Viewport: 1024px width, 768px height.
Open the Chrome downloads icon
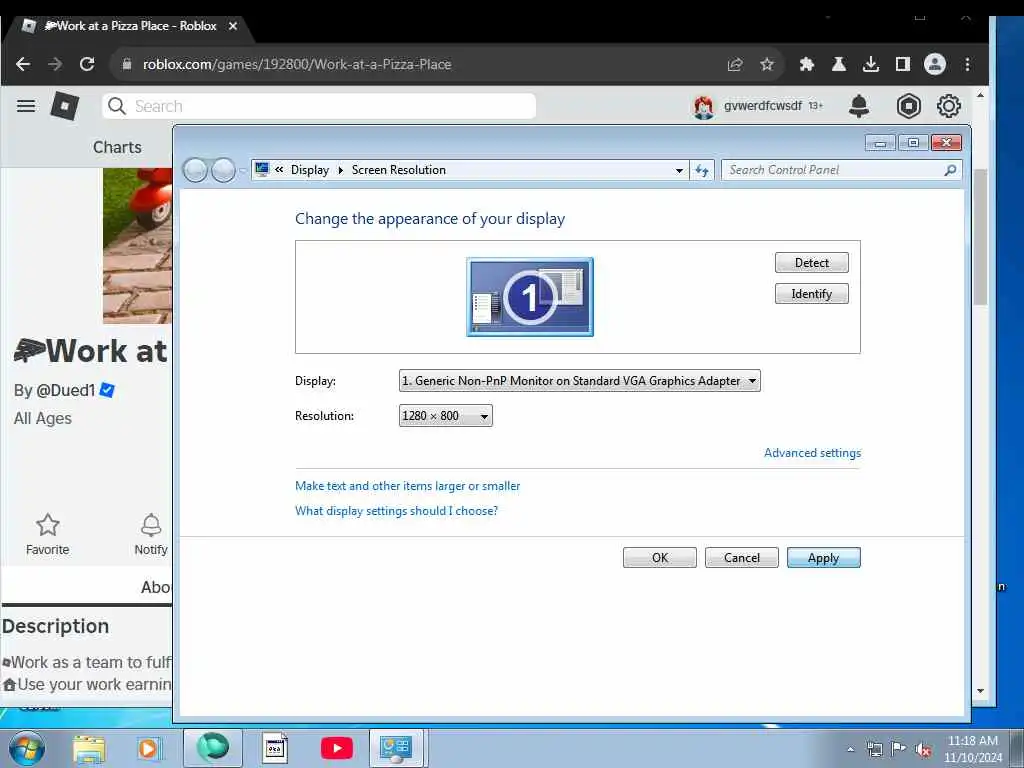pyautogui.click(x=871, y=64)
